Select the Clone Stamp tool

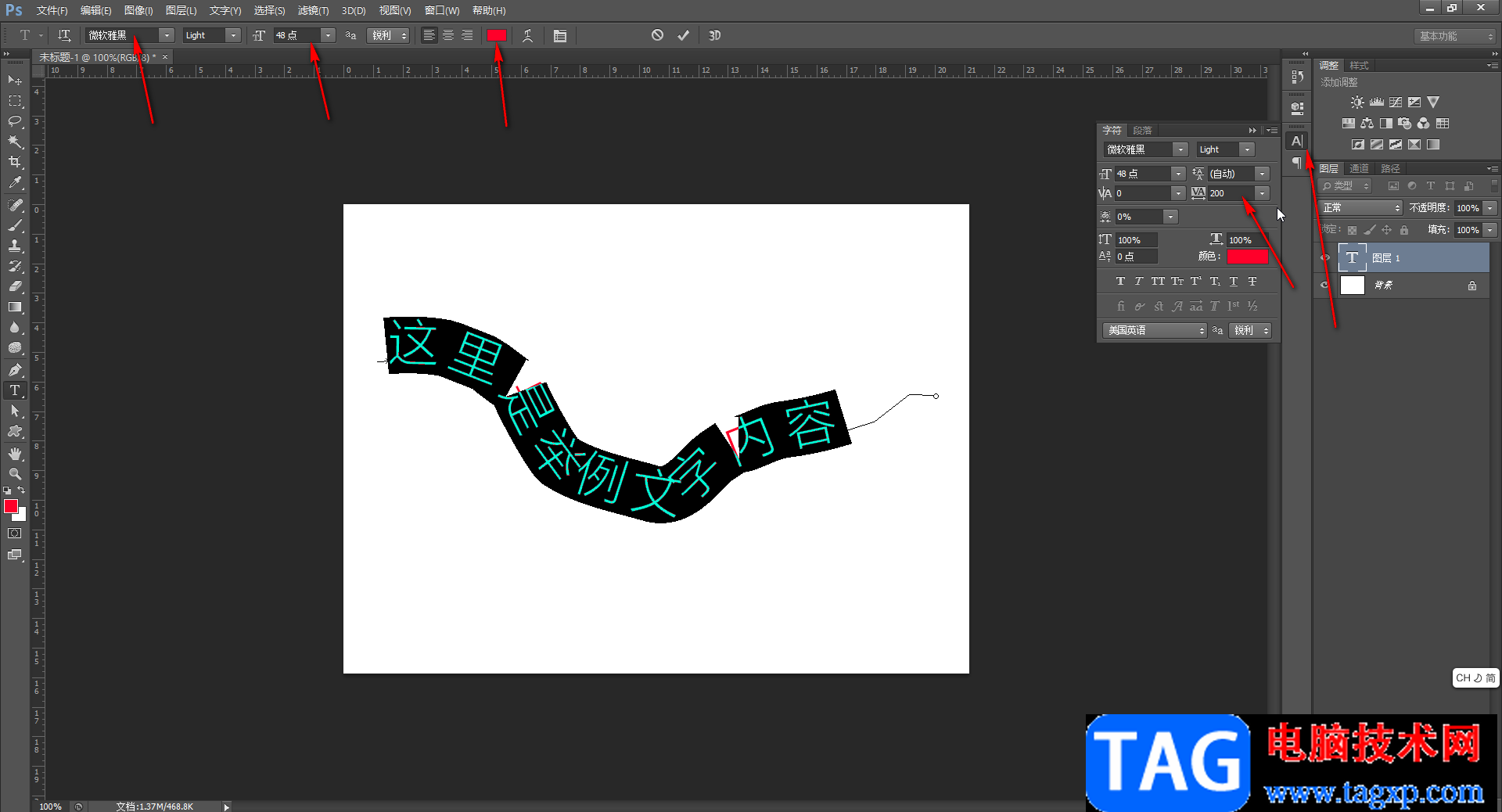tap(15, 246)
